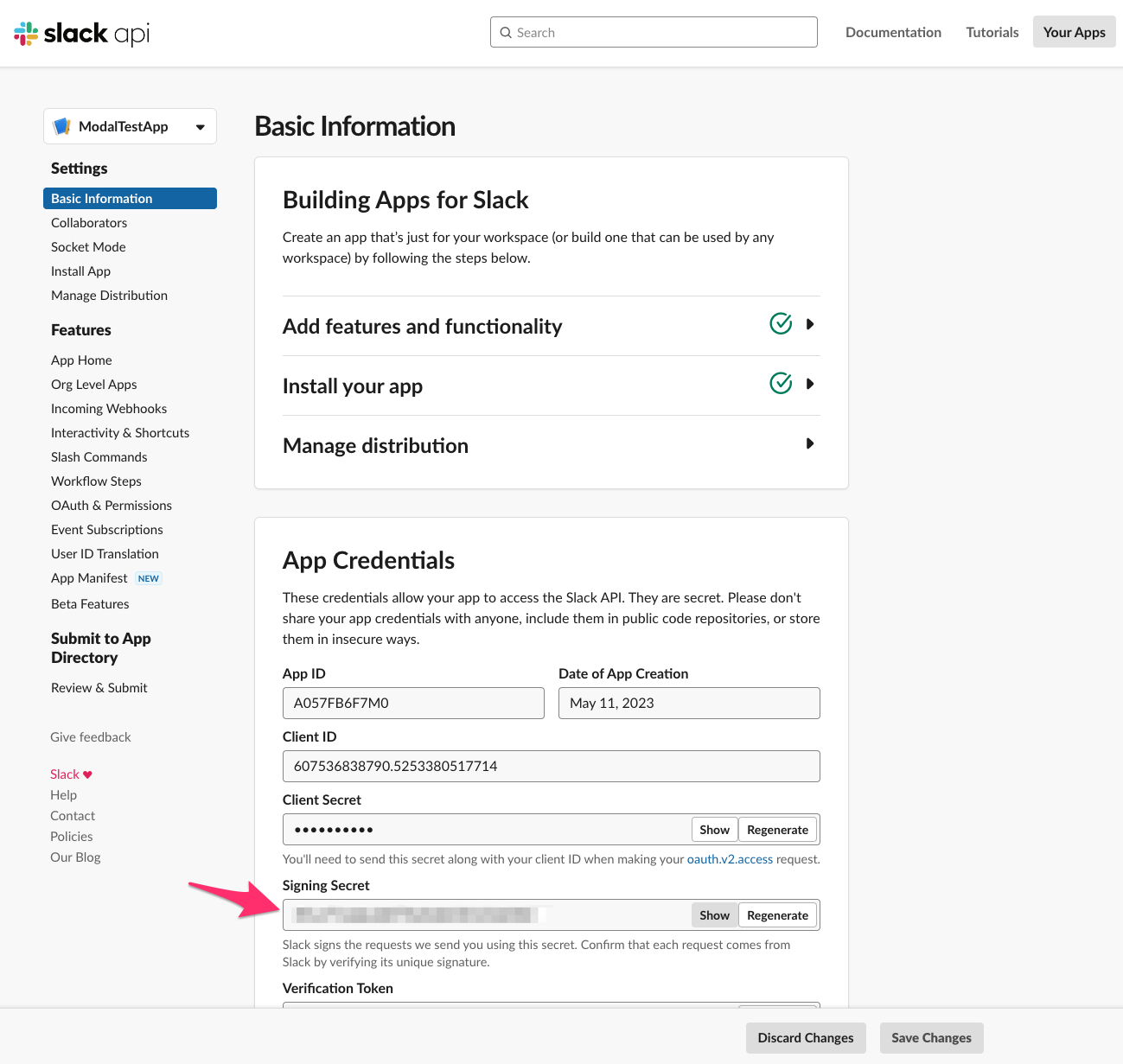Viewport: 1123px width, 1064px height.
Task: Expand the Manage distribution section
Action: [x=809, y=443]
